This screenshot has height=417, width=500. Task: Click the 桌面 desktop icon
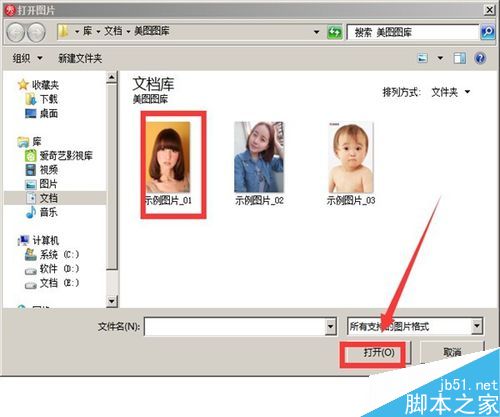coord(31,113)
